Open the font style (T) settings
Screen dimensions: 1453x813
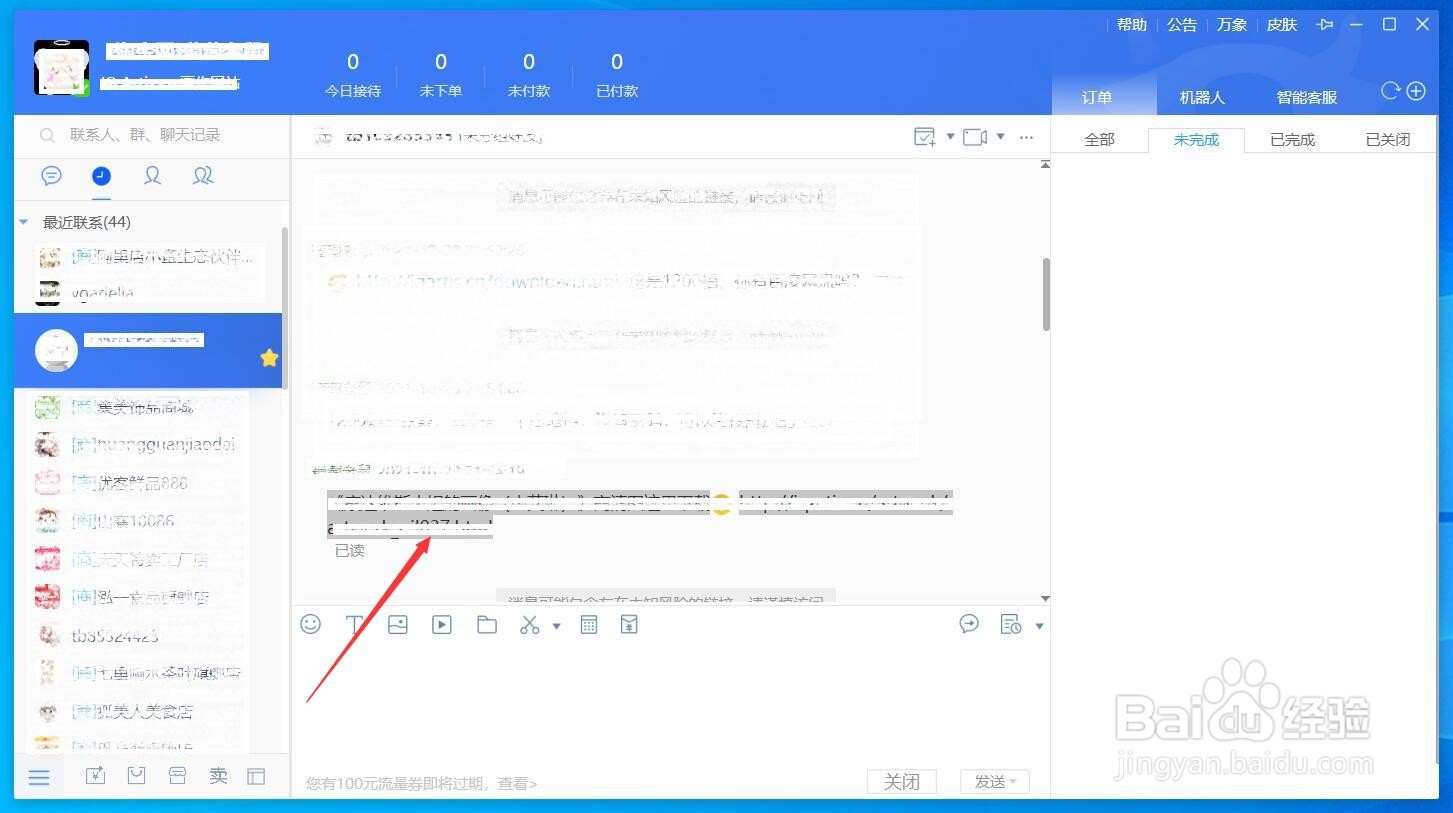tap(354, 624)
